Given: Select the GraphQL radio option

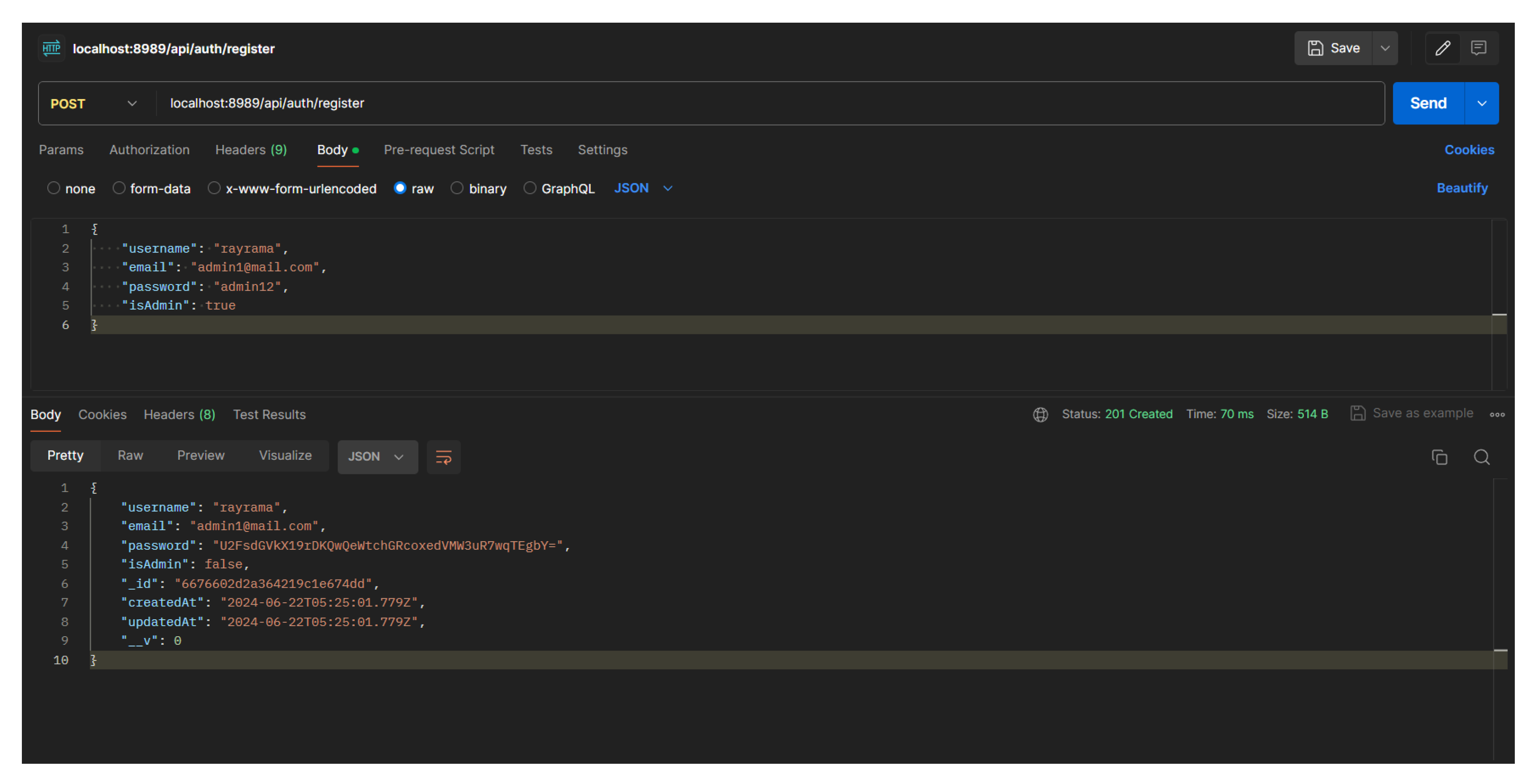Looking at the screenshot, I should (529, 188).
